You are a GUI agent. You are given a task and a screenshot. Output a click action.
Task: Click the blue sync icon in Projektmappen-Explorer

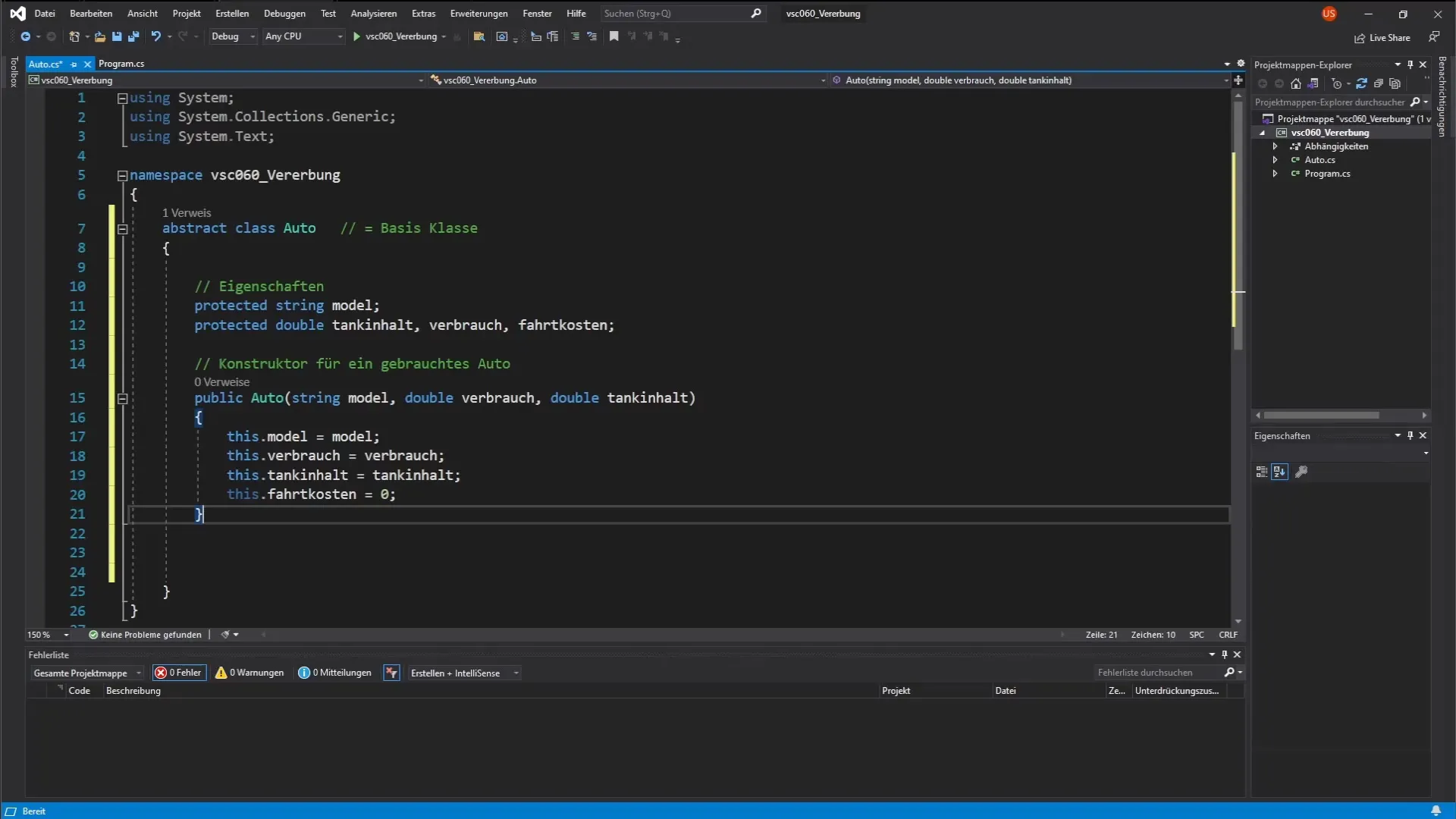(x=1361, y=83)
